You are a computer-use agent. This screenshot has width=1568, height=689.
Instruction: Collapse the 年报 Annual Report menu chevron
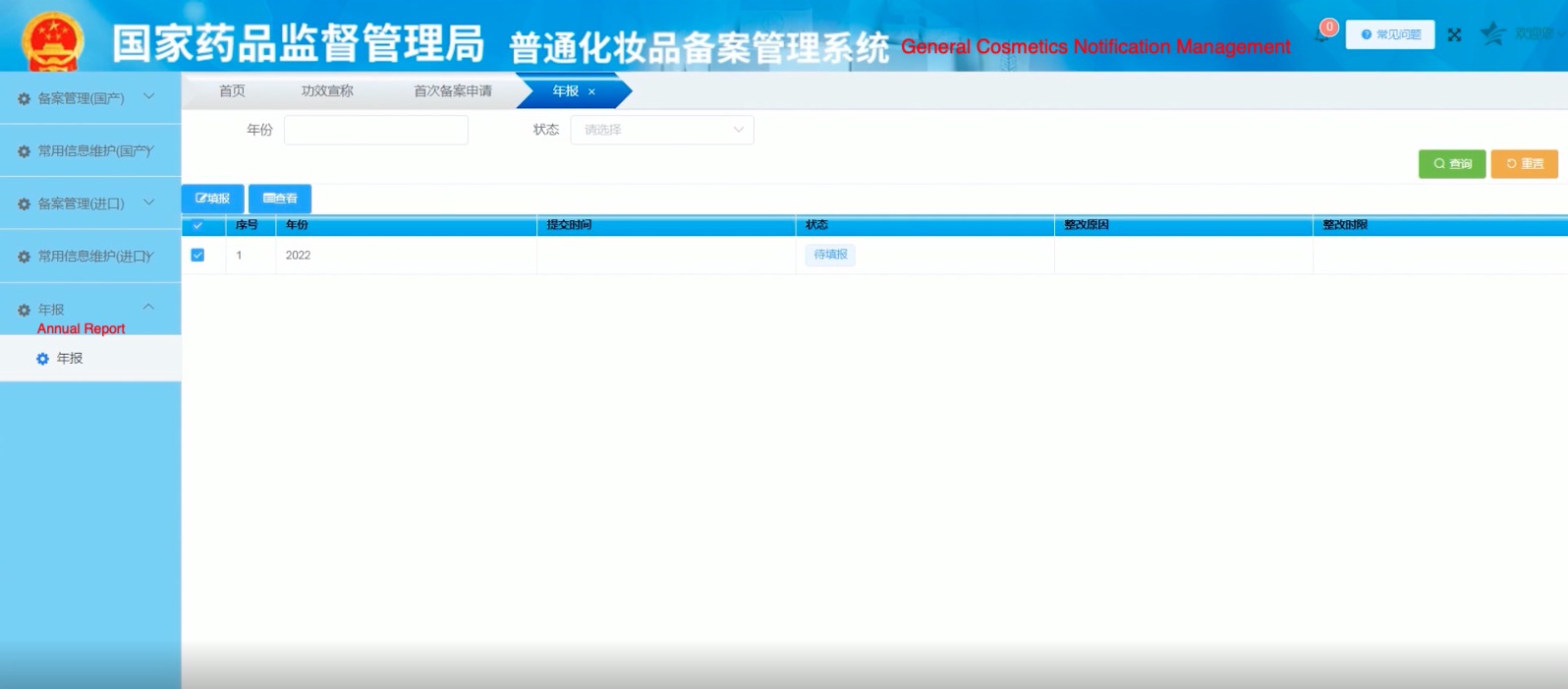(x=149, y=307)
